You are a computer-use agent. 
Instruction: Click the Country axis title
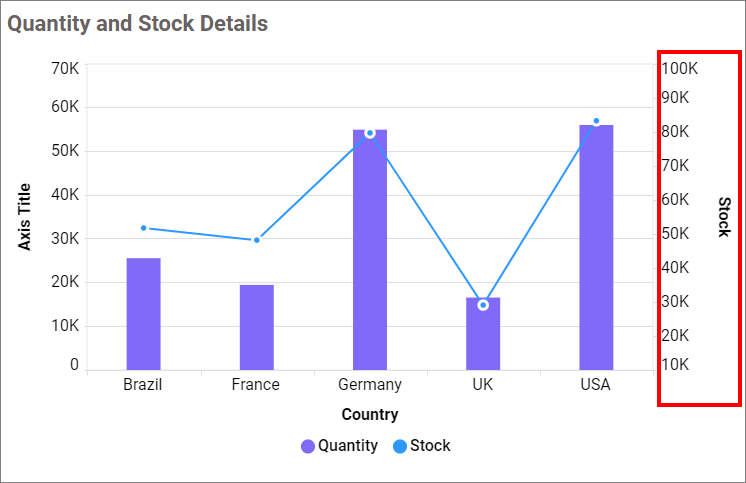[370, 414]
